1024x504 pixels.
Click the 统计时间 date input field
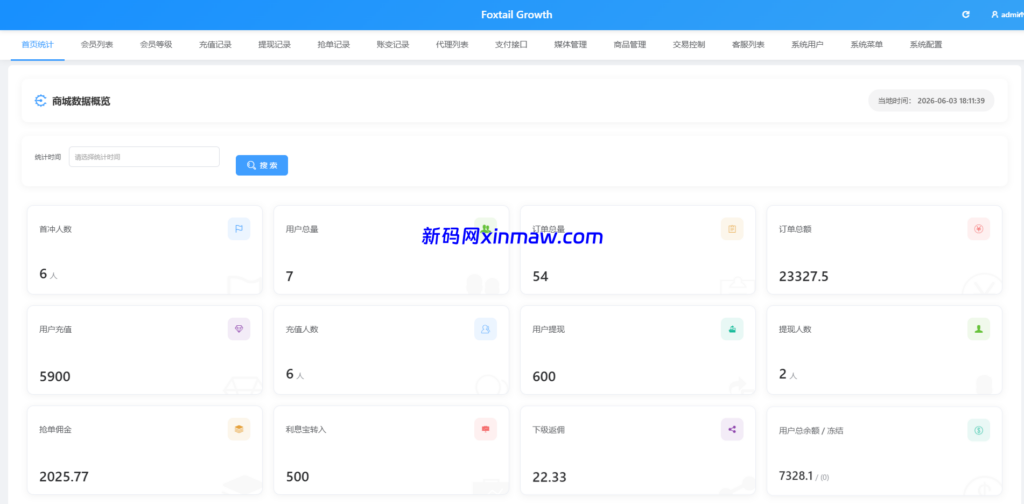click(144, 157)
